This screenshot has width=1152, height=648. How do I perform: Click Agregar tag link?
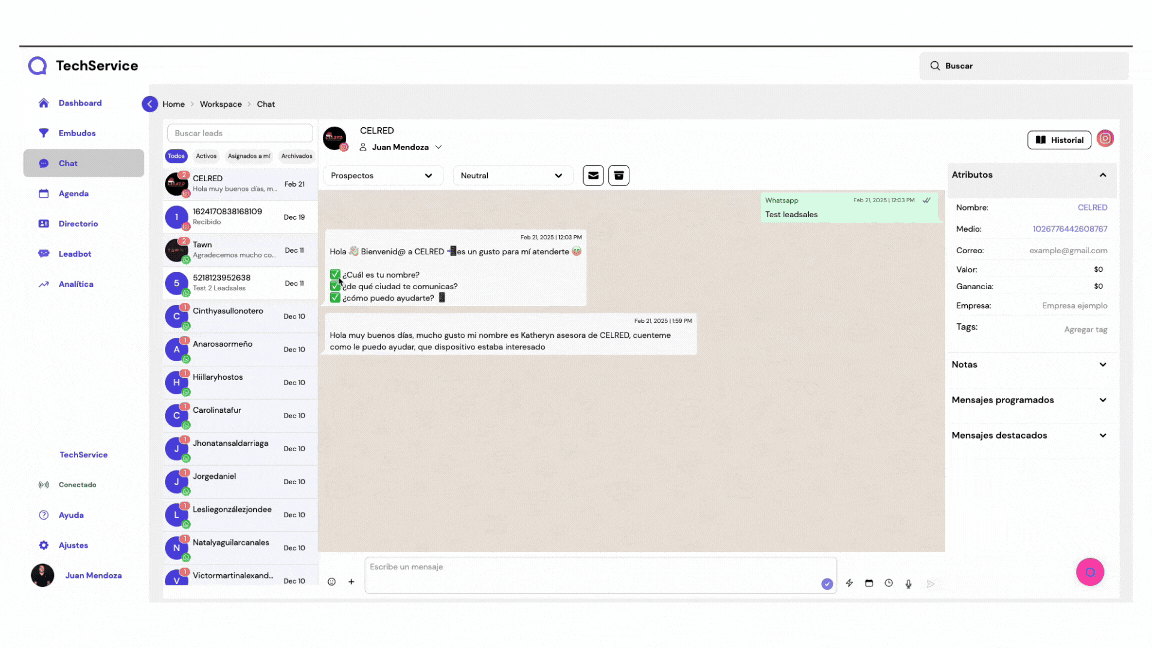pos(1085,329)
